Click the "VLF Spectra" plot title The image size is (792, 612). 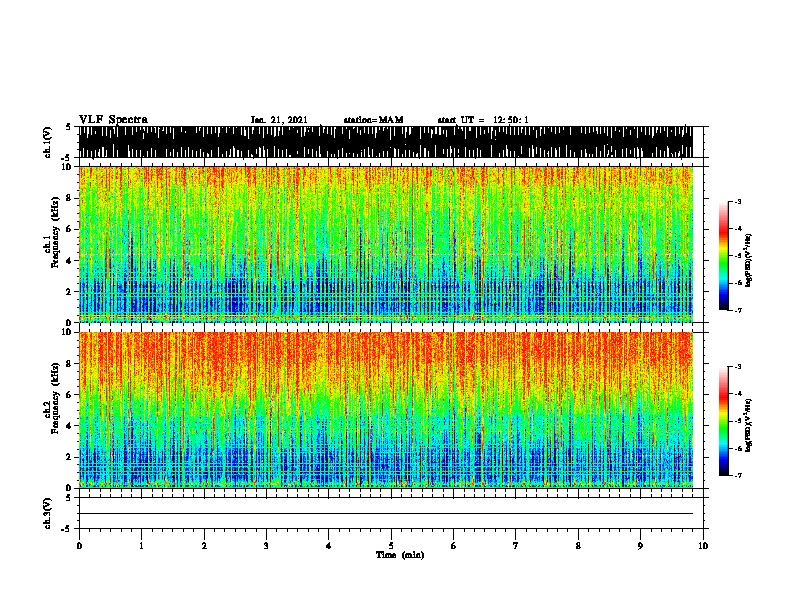coord(113,120)
